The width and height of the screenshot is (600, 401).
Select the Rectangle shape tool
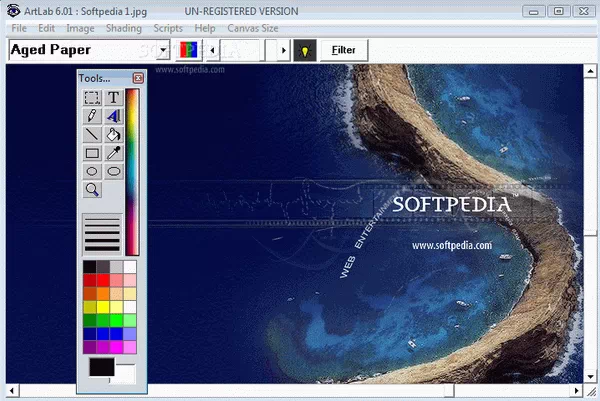pos(92,153)
